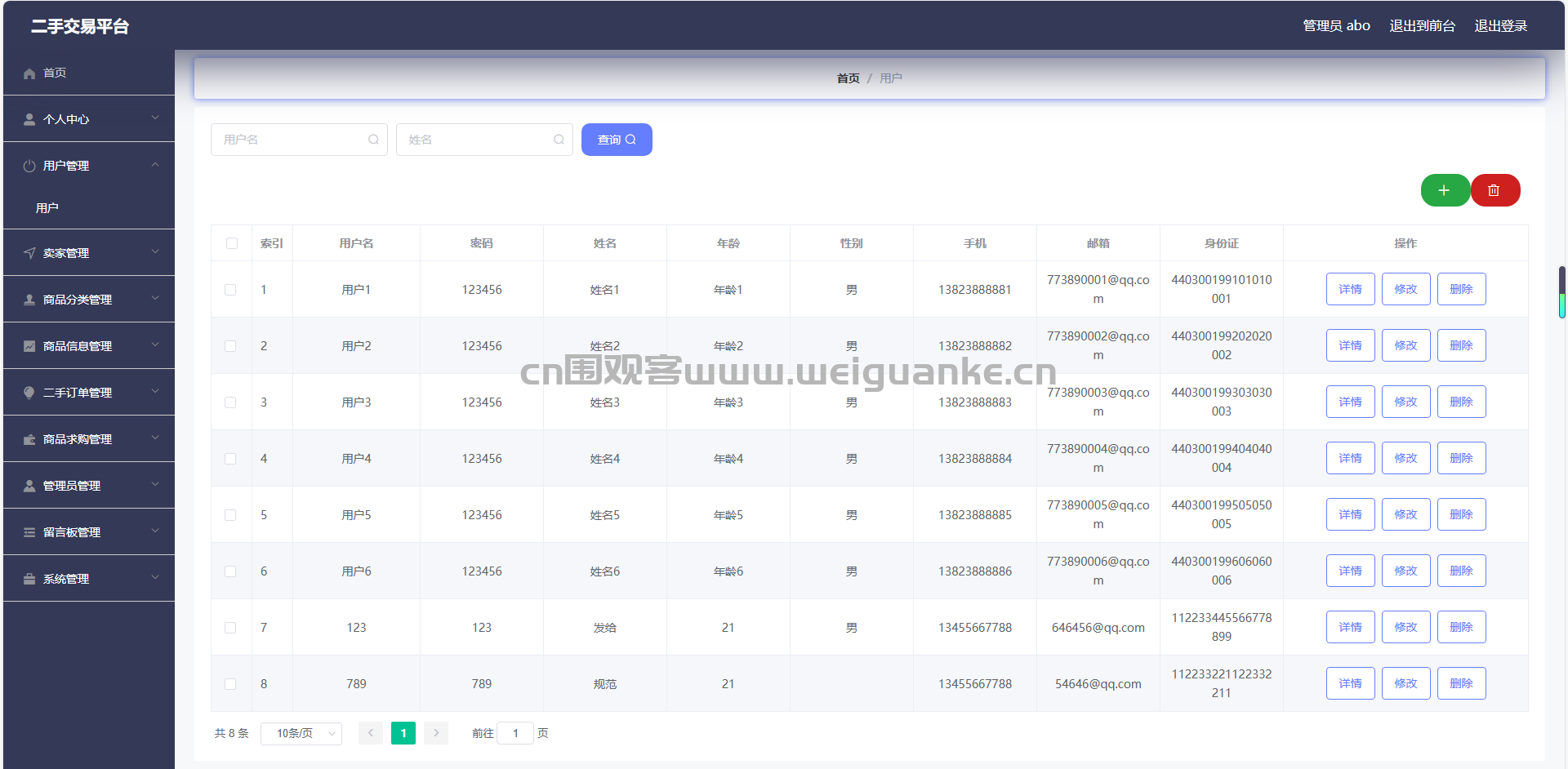Click the red trash batch delete button
This screenshot has height=769, width=1568.
(x=1494, y=190)
